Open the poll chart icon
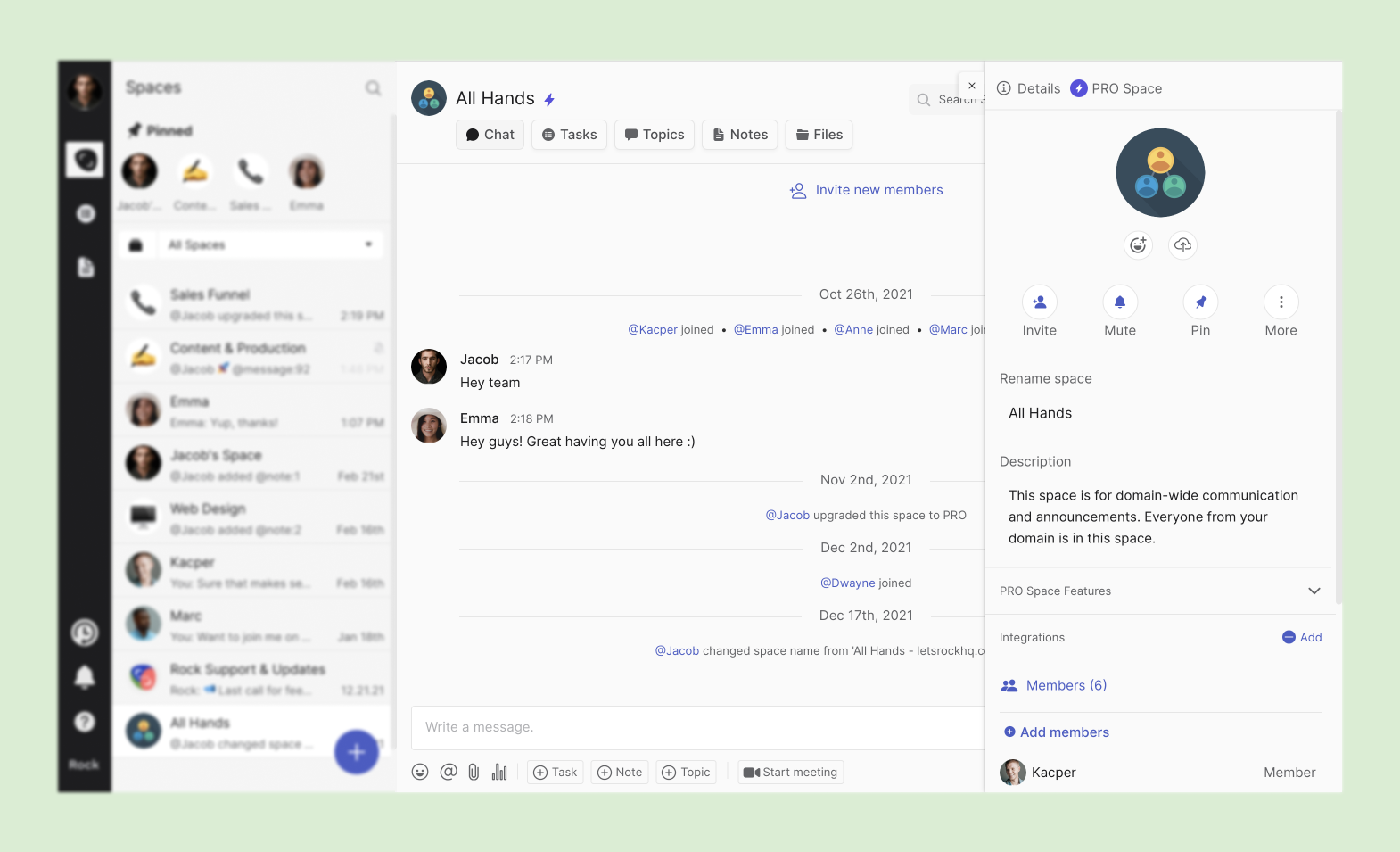 click(x=499, y=772)
